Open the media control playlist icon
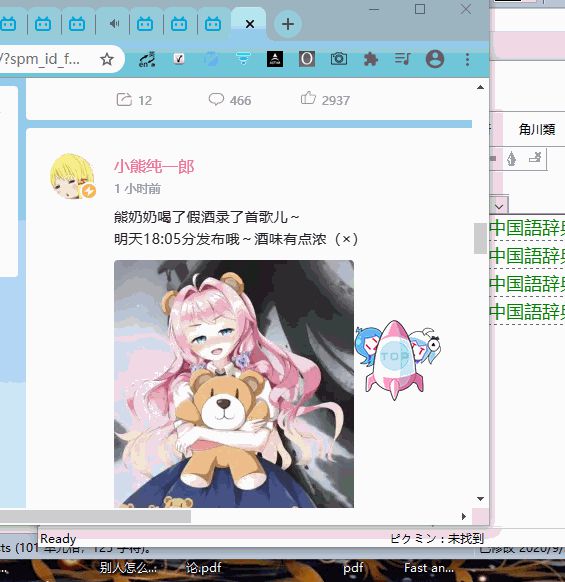Viewport: 565px width, 582px height. (x=402, y=59)
